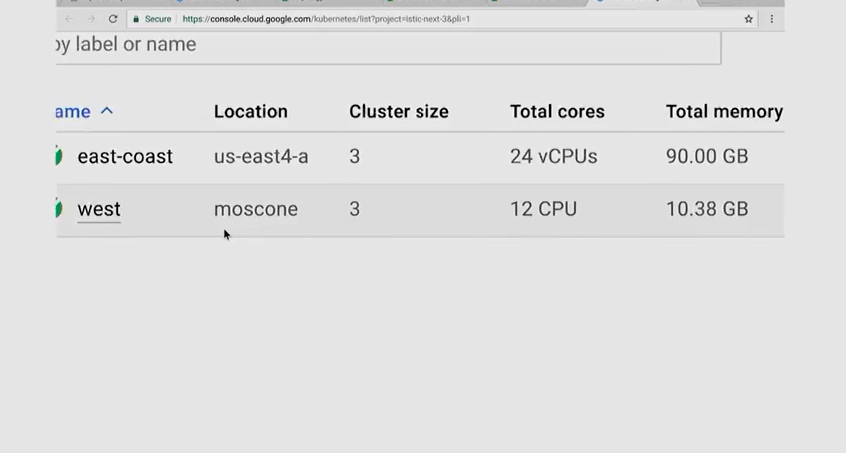846x453 pixels.
Task: Sort by Location column header
Action: pos(250,112)
